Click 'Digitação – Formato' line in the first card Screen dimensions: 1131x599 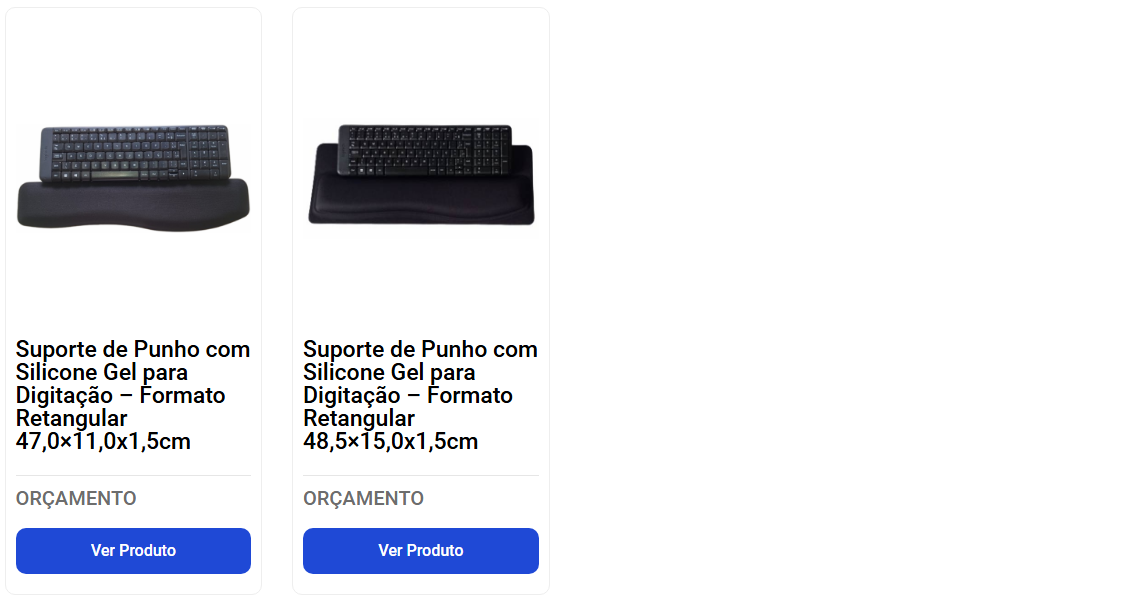(x=120, y=395)
